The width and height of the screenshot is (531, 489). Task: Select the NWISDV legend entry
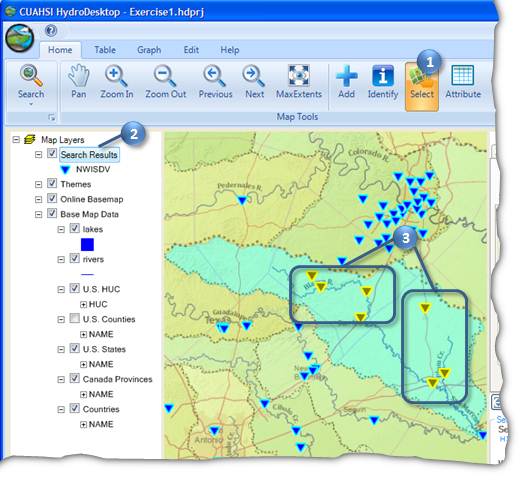click(x=93, y=169)
